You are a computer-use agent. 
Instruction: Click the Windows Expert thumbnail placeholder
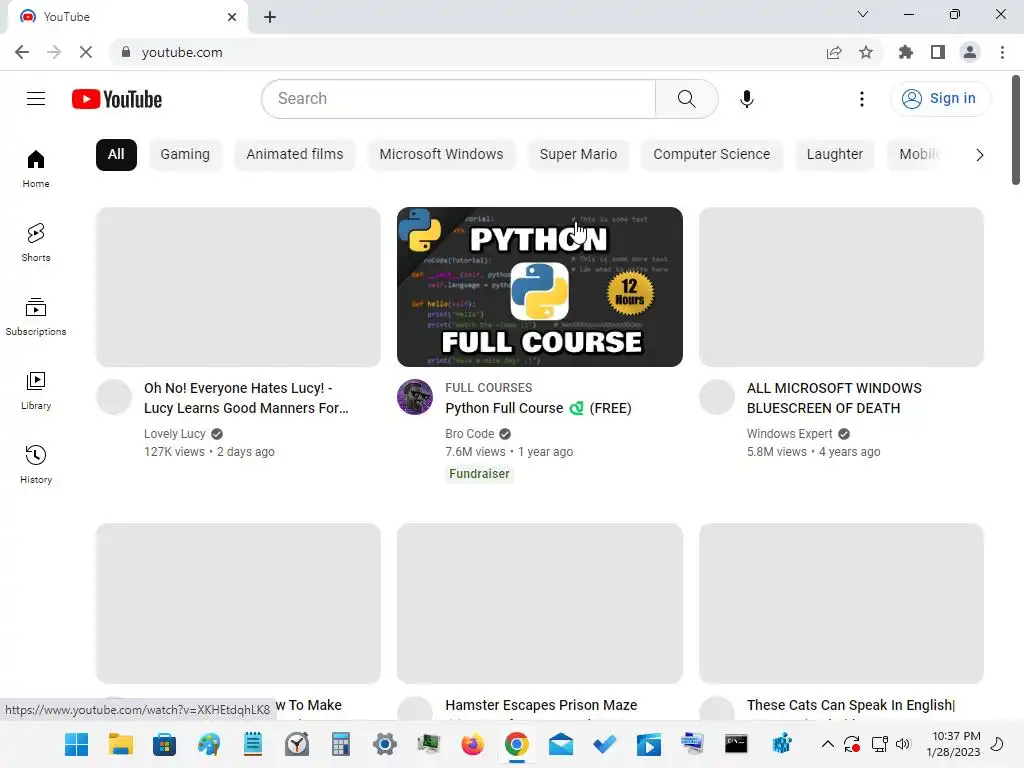click(841, 287)
